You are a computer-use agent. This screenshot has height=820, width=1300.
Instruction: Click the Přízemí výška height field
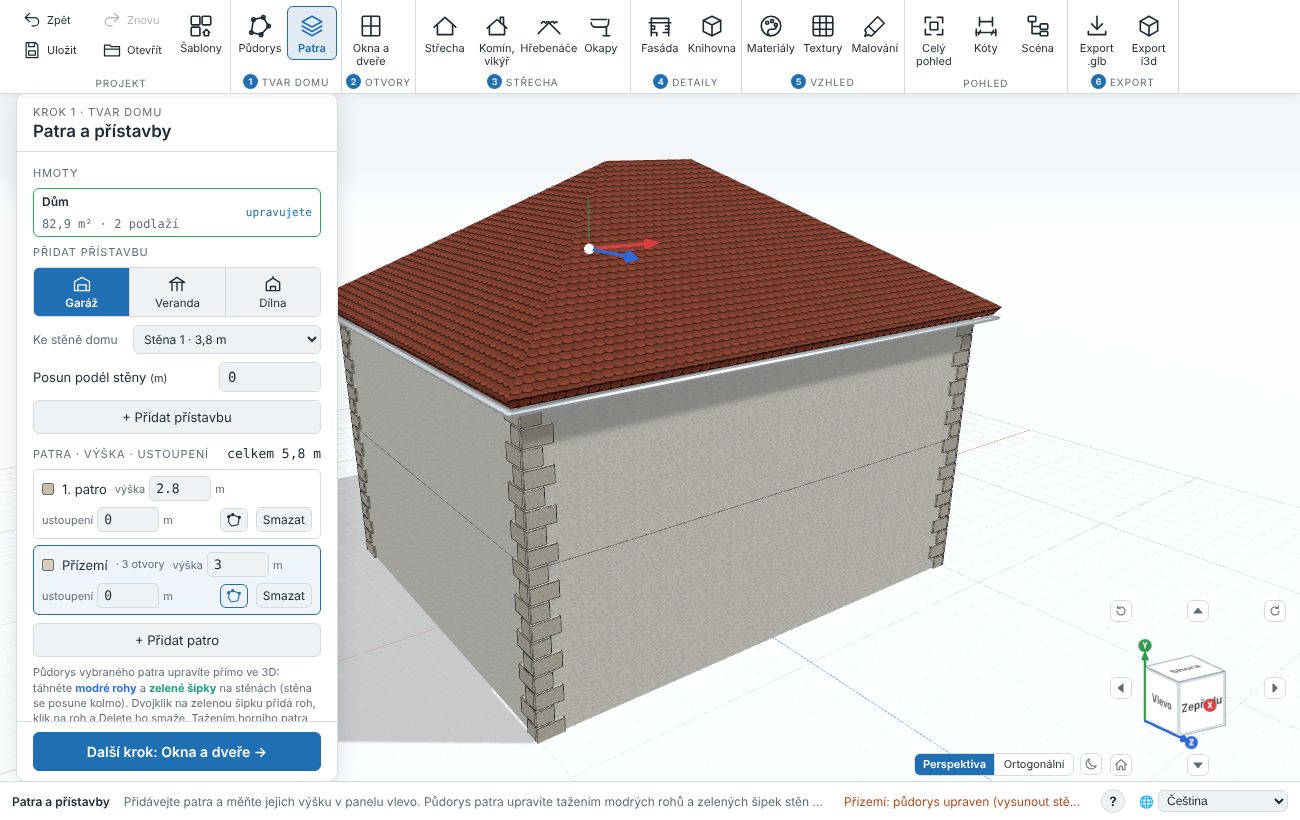point(238,565)
